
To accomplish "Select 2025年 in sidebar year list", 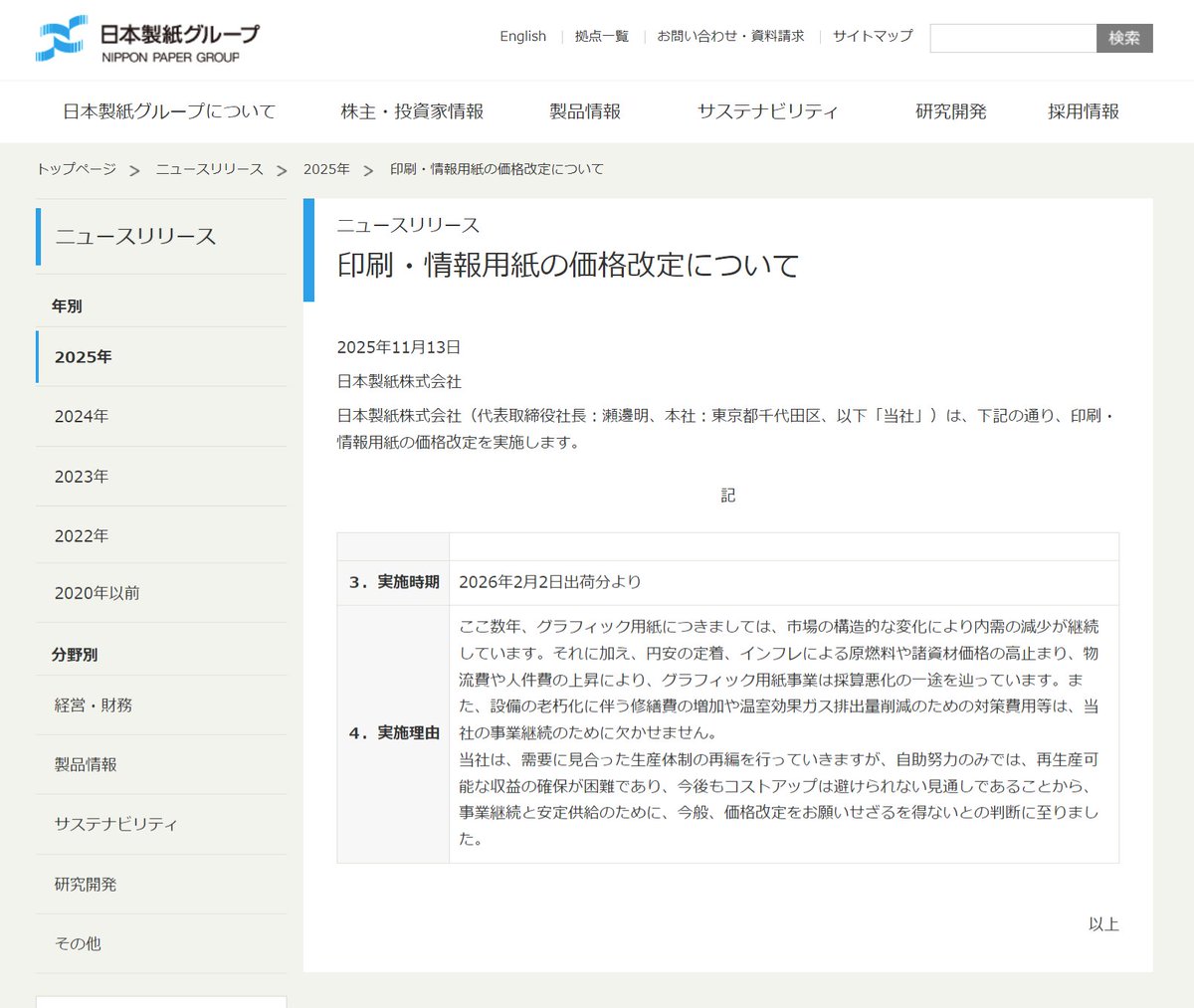I will click(161, 357).
